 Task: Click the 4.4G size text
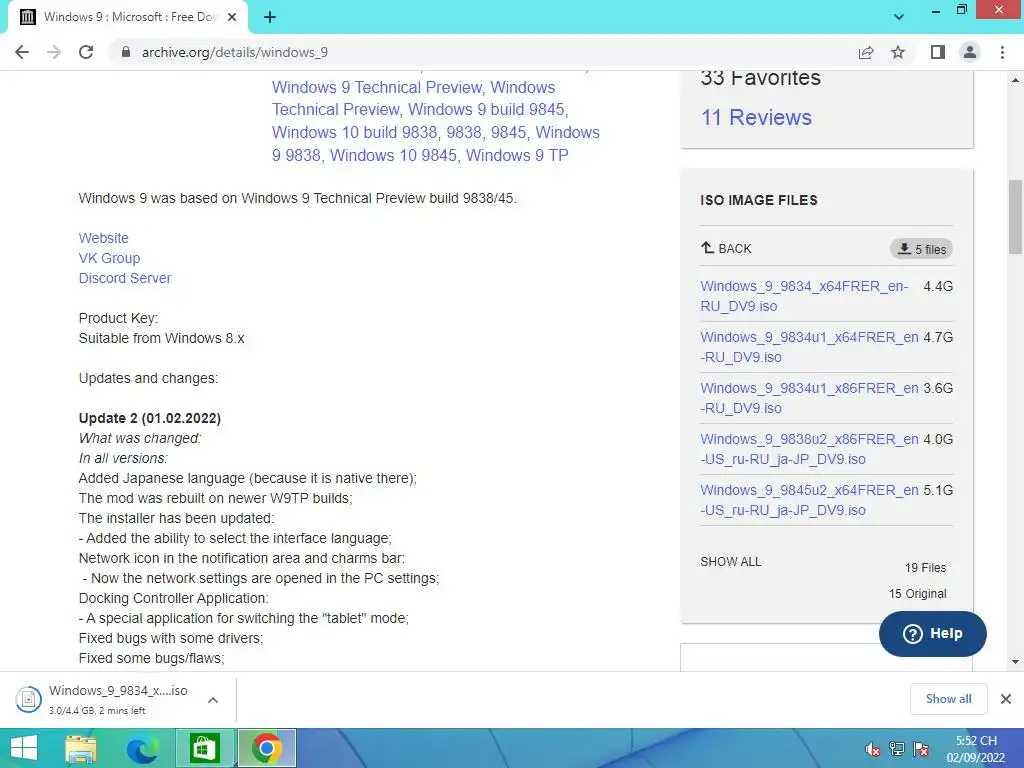click(938, 286)
